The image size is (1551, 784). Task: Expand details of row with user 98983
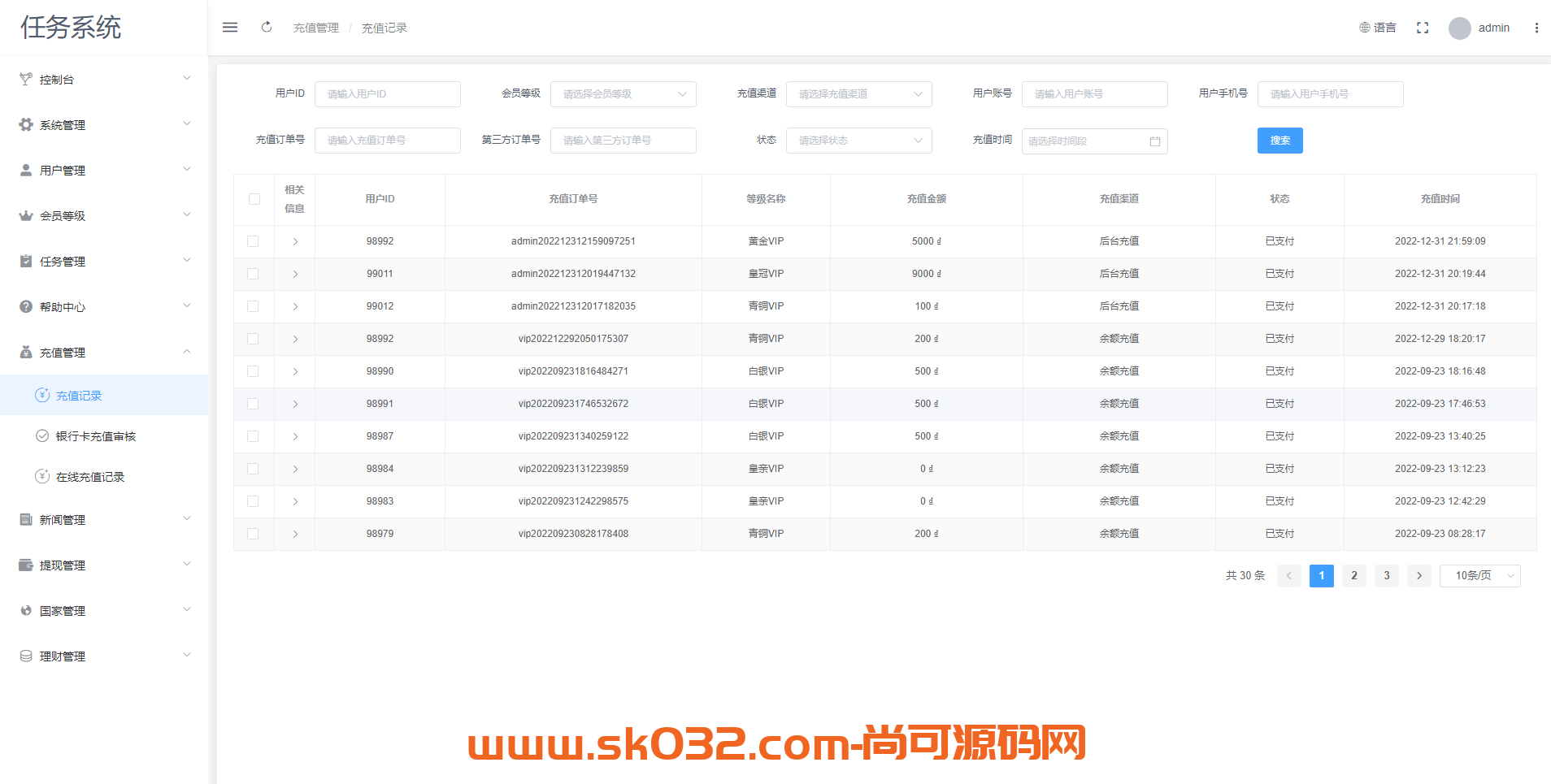coord(295,501)
